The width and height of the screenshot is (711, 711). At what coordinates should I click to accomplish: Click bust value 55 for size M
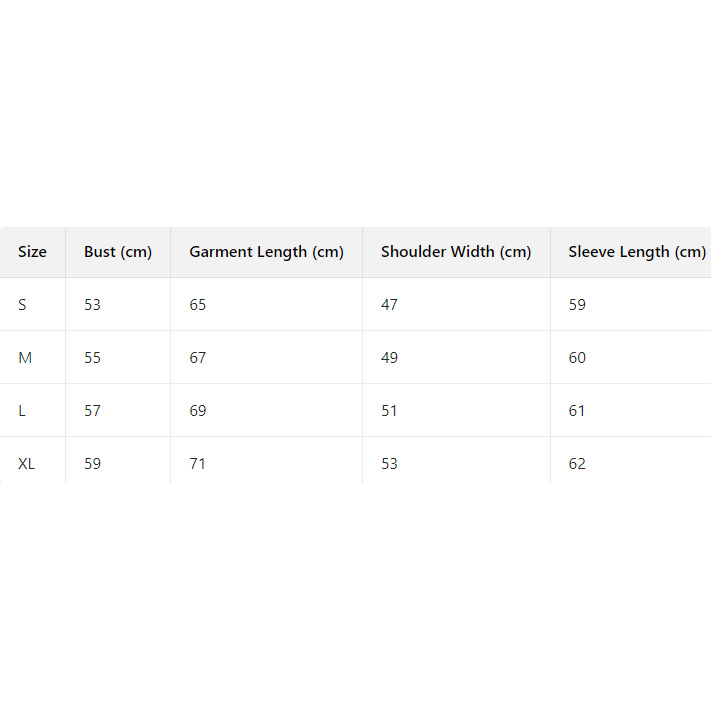[92, 358]
